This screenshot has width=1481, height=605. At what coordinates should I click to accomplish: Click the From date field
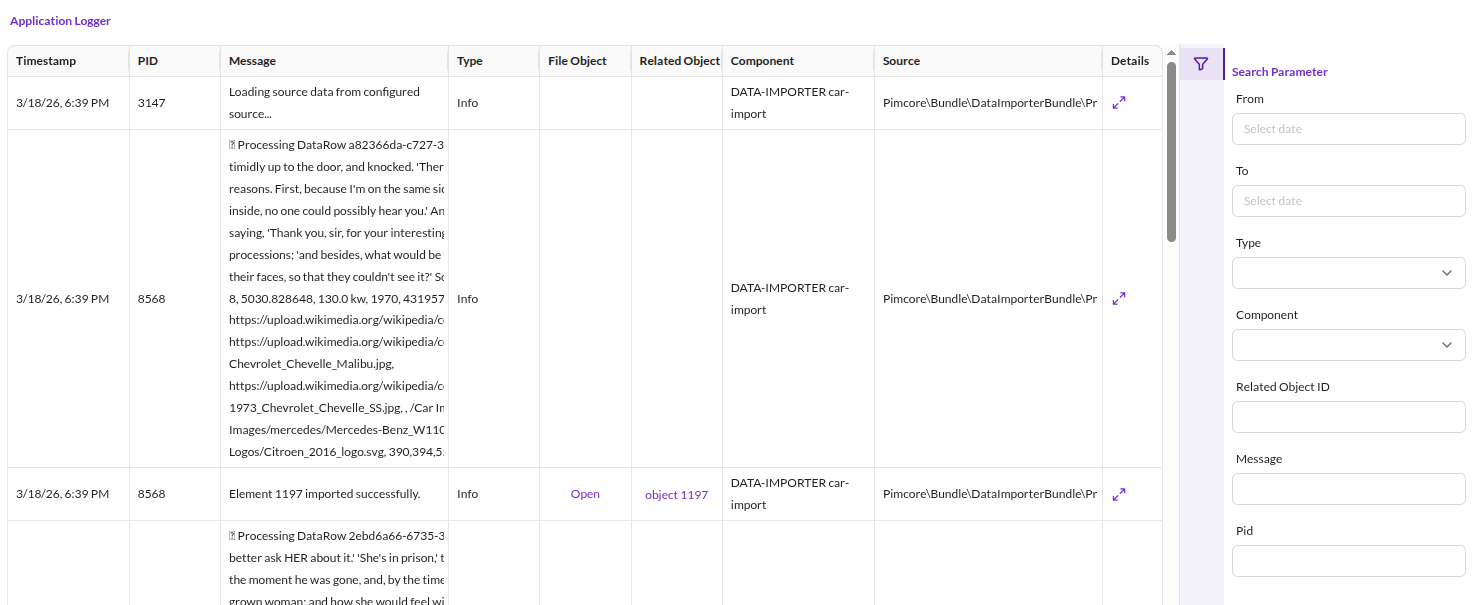point(1348,129)
